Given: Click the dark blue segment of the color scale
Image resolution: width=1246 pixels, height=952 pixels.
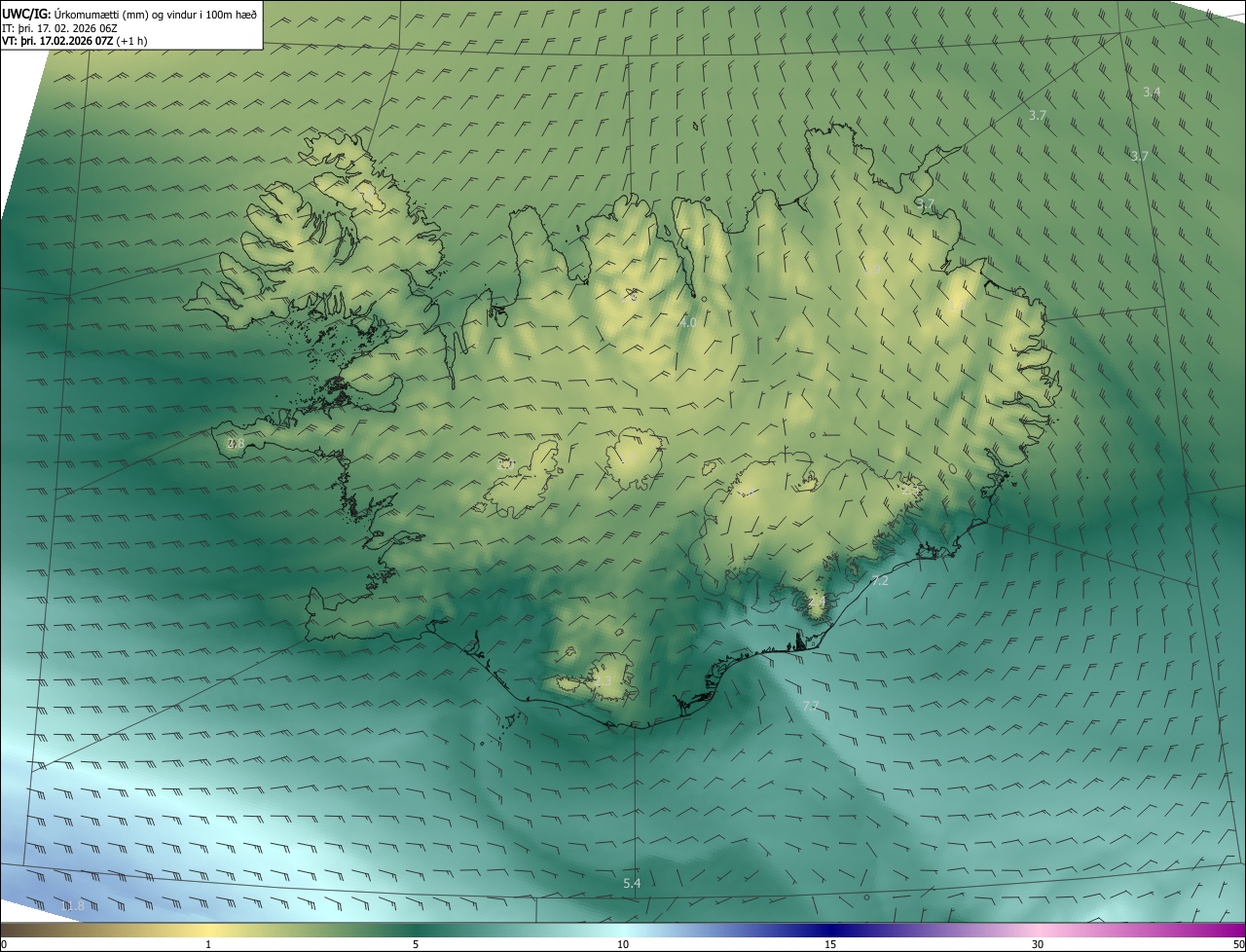Looking at the screenshot, I should coord(830,930).
